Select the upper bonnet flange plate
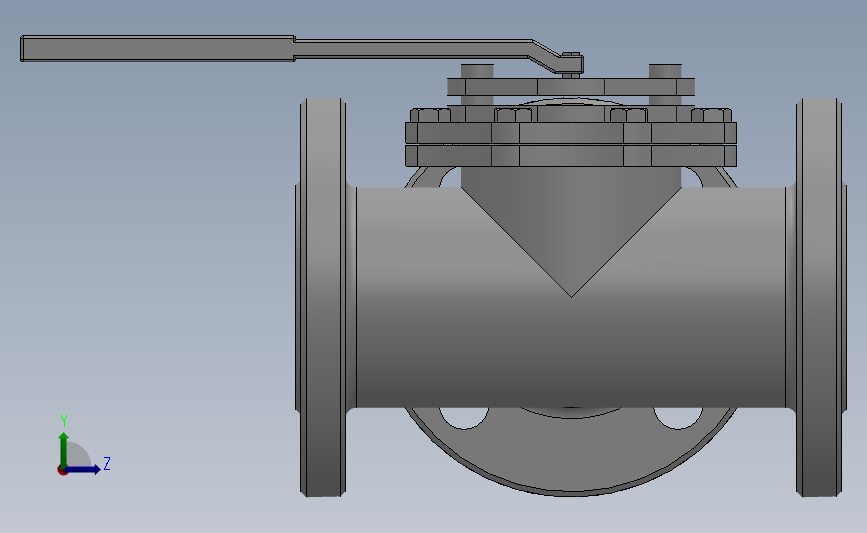This screenshot has width=867, height=533. (571, 133)
